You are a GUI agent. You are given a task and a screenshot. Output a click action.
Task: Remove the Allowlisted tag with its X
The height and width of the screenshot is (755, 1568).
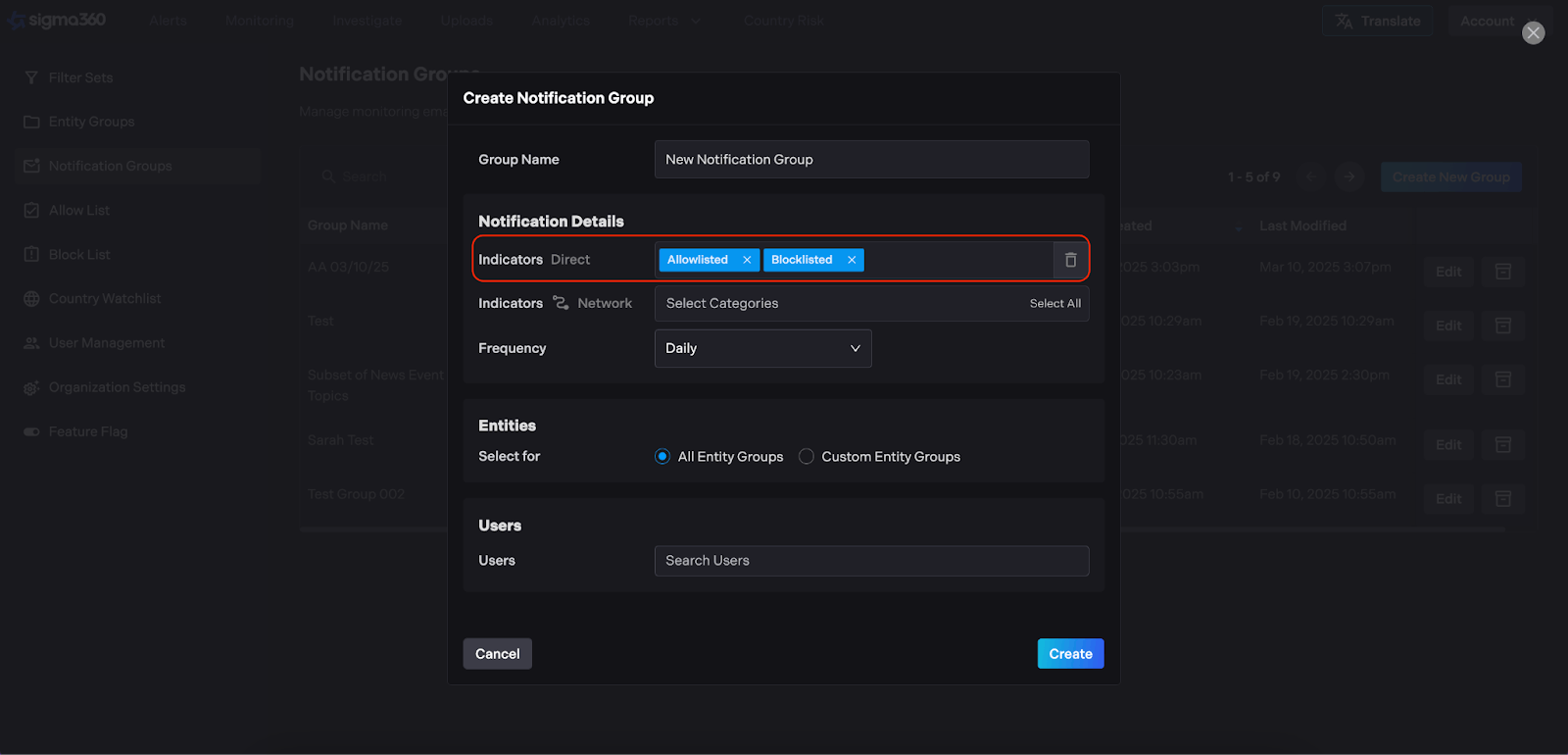click(747, 260)
